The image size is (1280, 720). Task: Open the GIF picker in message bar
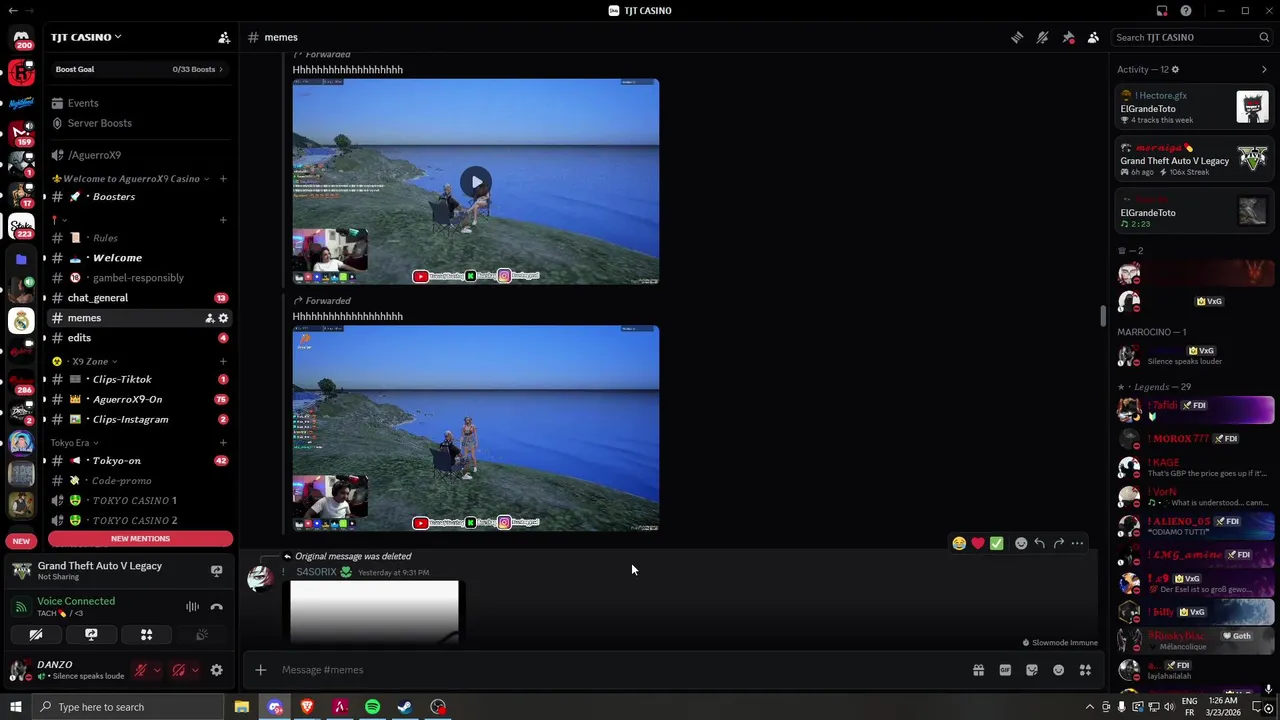click(x=1005, y=670)
